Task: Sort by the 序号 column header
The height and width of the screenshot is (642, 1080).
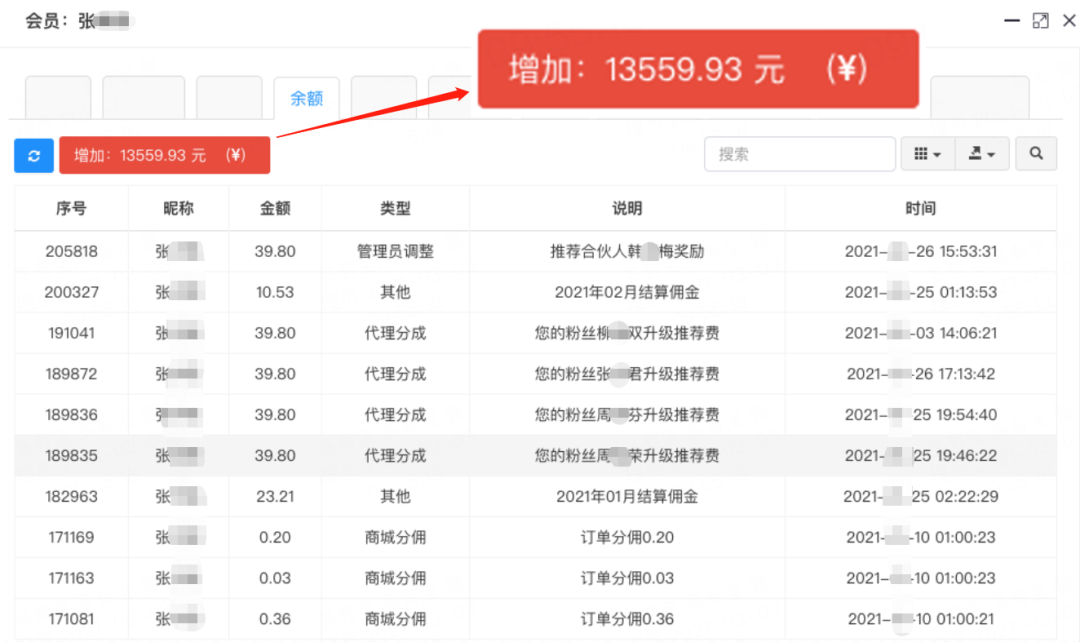Action: click(x=71, y=209)
